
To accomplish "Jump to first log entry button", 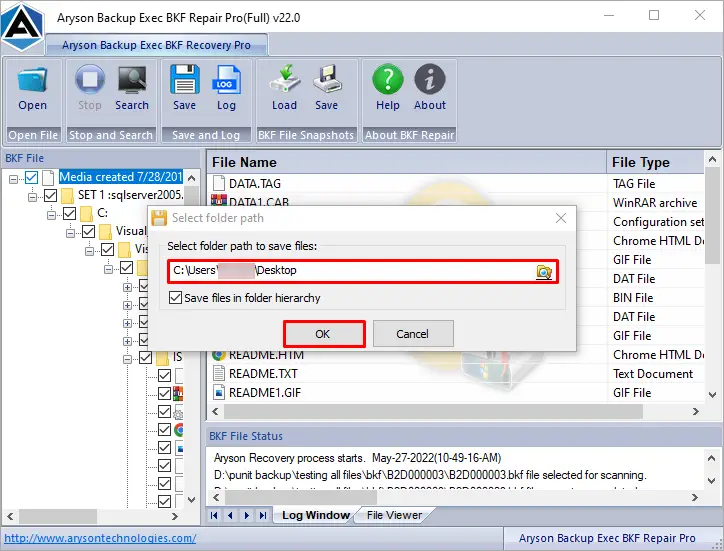I will pyautogui.click(x=214, y=515).
